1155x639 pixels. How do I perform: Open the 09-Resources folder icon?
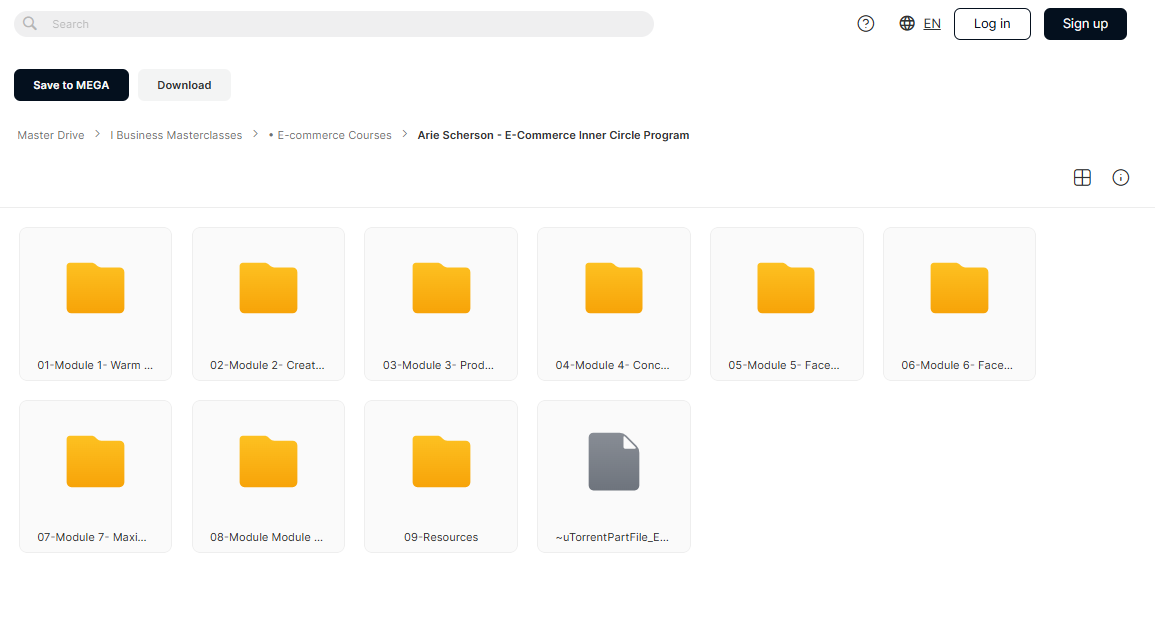[x=441, y=461]
